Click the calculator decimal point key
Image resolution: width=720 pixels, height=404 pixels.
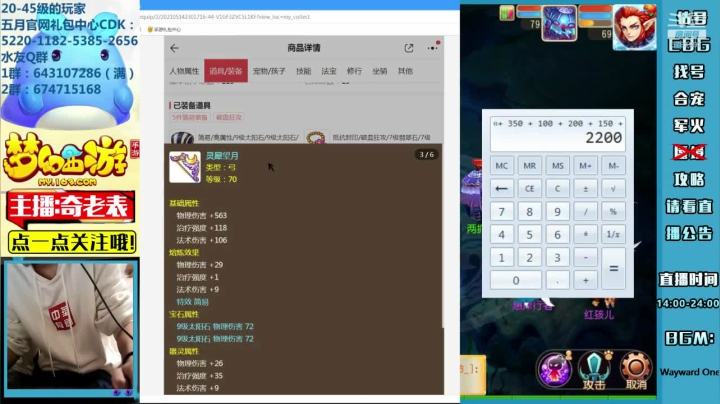(x=557, y=281)
